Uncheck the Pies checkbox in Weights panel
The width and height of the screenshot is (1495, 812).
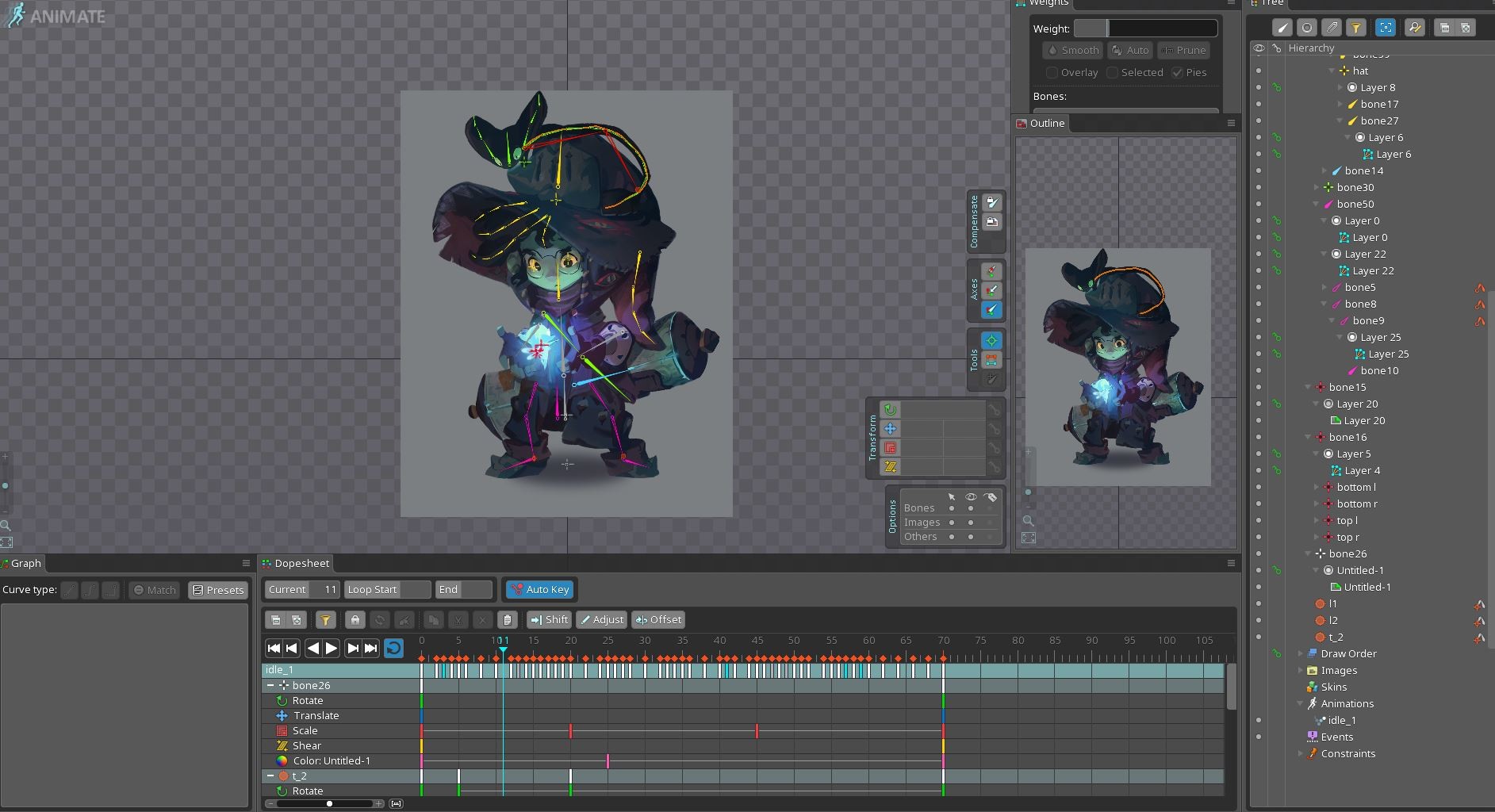[x=1178, y=72]
